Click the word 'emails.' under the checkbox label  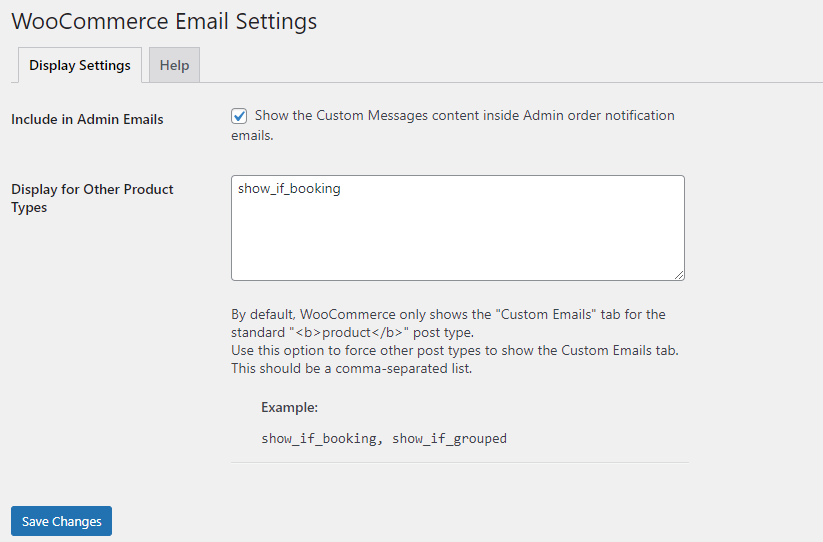[252, 135]
